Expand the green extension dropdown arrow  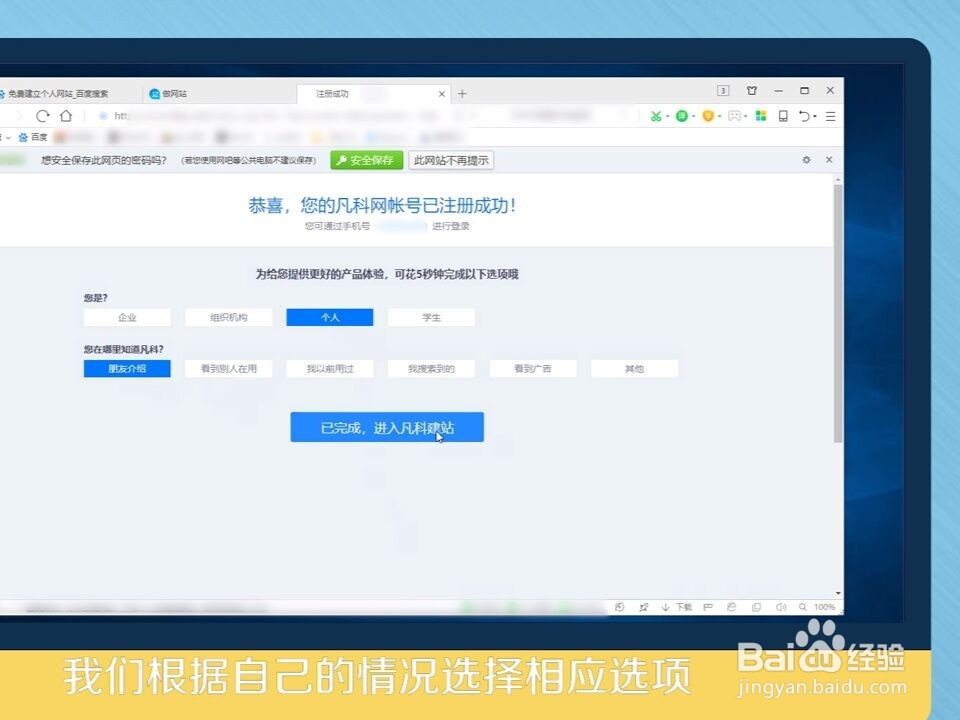point(693,116)
